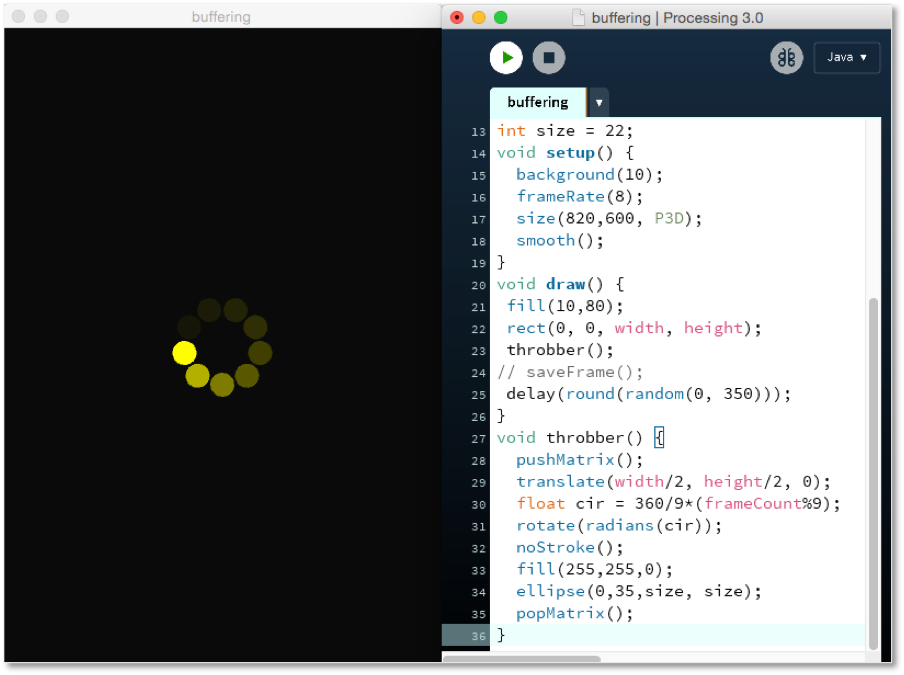
Task: Click the 'ellipse(0,35,size, size);' line
Action: click(x=639, y=591)
